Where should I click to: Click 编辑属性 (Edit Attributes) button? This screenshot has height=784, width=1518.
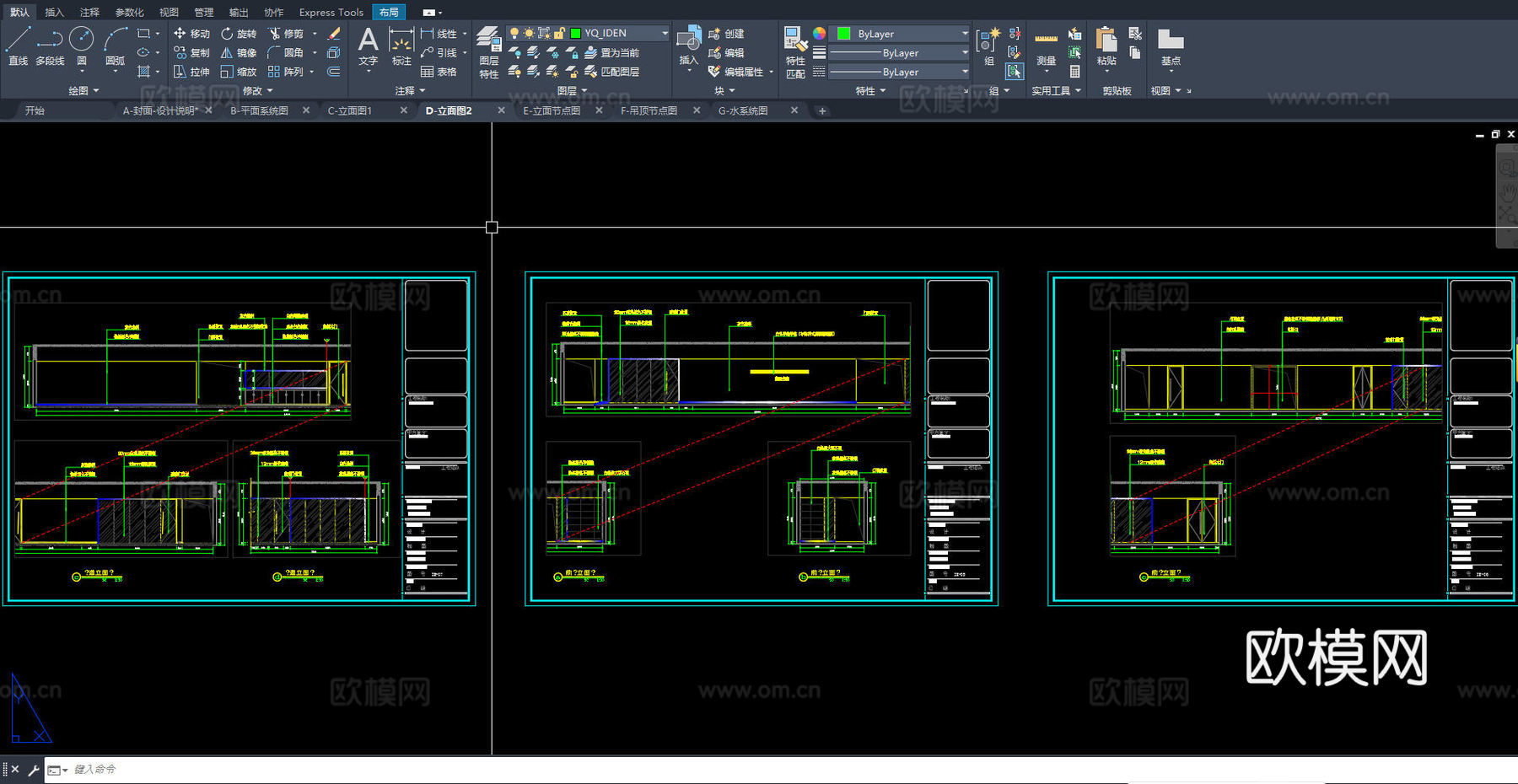click(736, 72)
